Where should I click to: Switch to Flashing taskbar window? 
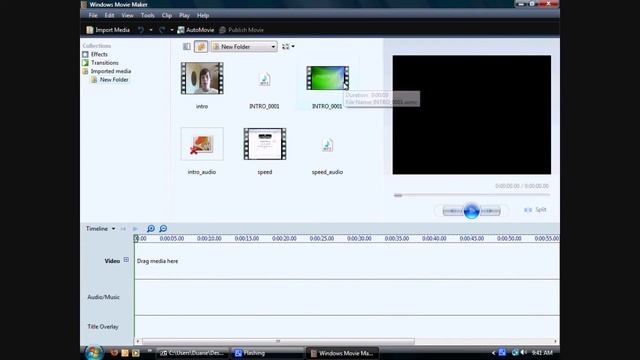point(268,353)
